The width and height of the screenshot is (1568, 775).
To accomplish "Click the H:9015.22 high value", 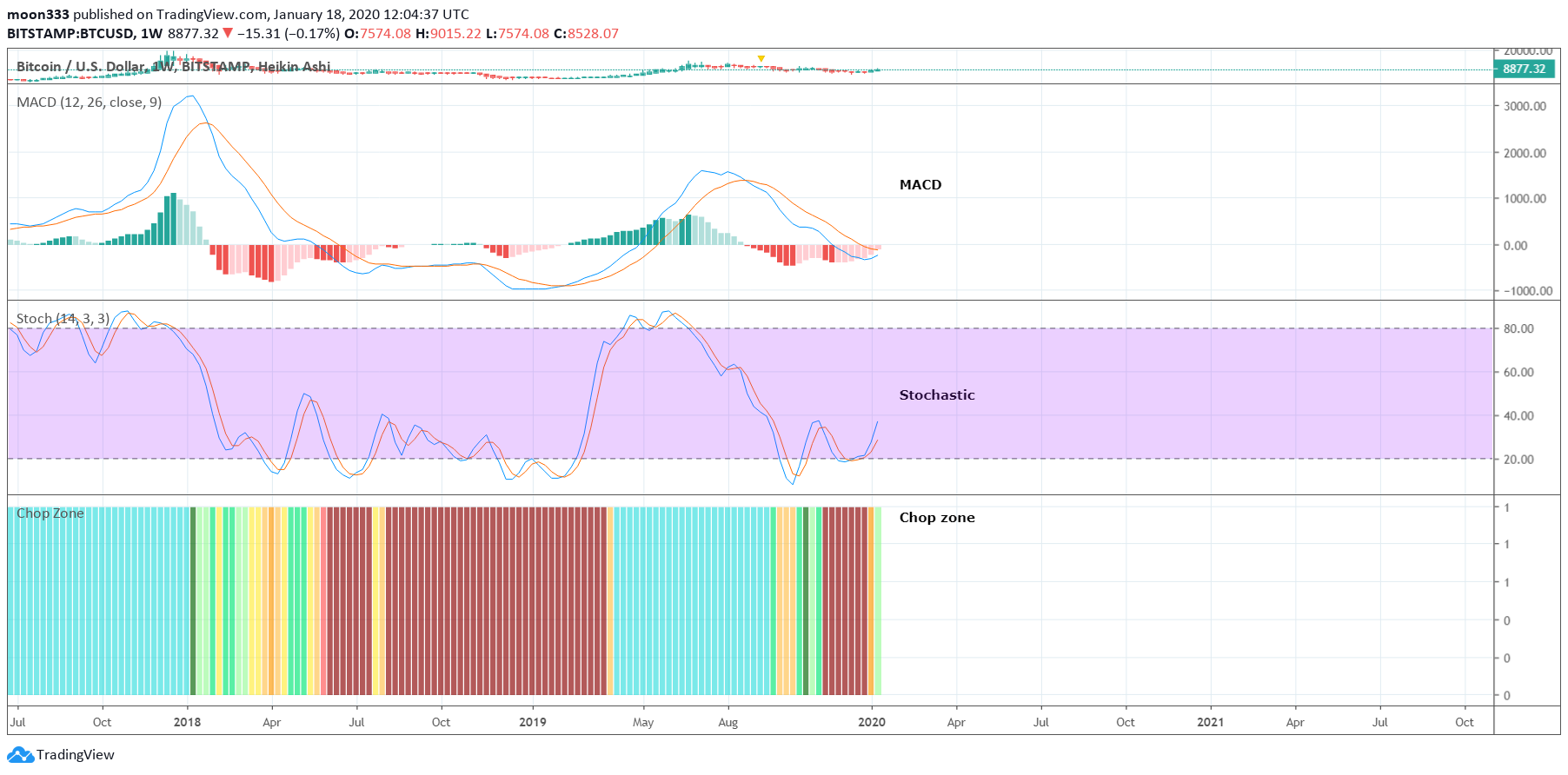I will coord(448,34).
